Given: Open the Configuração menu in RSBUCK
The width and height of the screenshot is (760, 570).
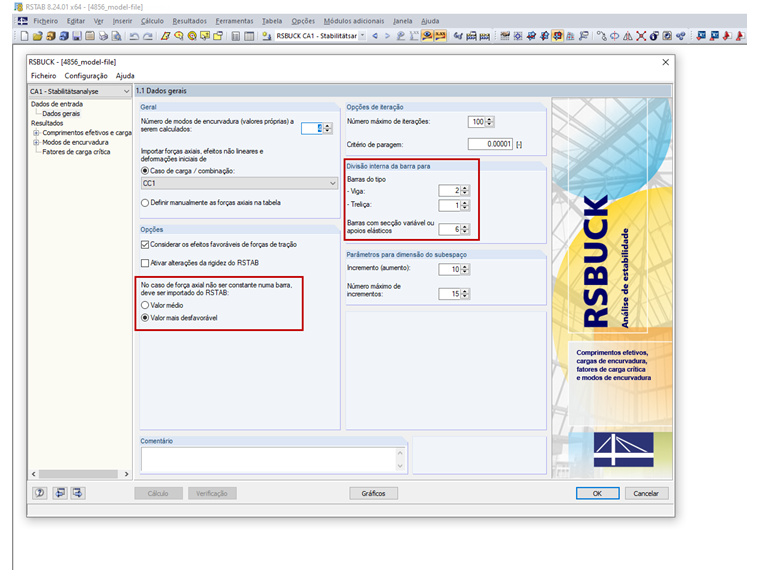Looking at the screenshot, I should tap(86, 76).
